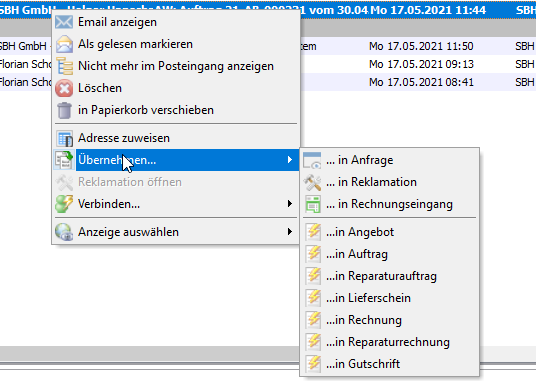Click the globe icon for Anzeige auswählen
536x386 pixels.
pos(64,232)
